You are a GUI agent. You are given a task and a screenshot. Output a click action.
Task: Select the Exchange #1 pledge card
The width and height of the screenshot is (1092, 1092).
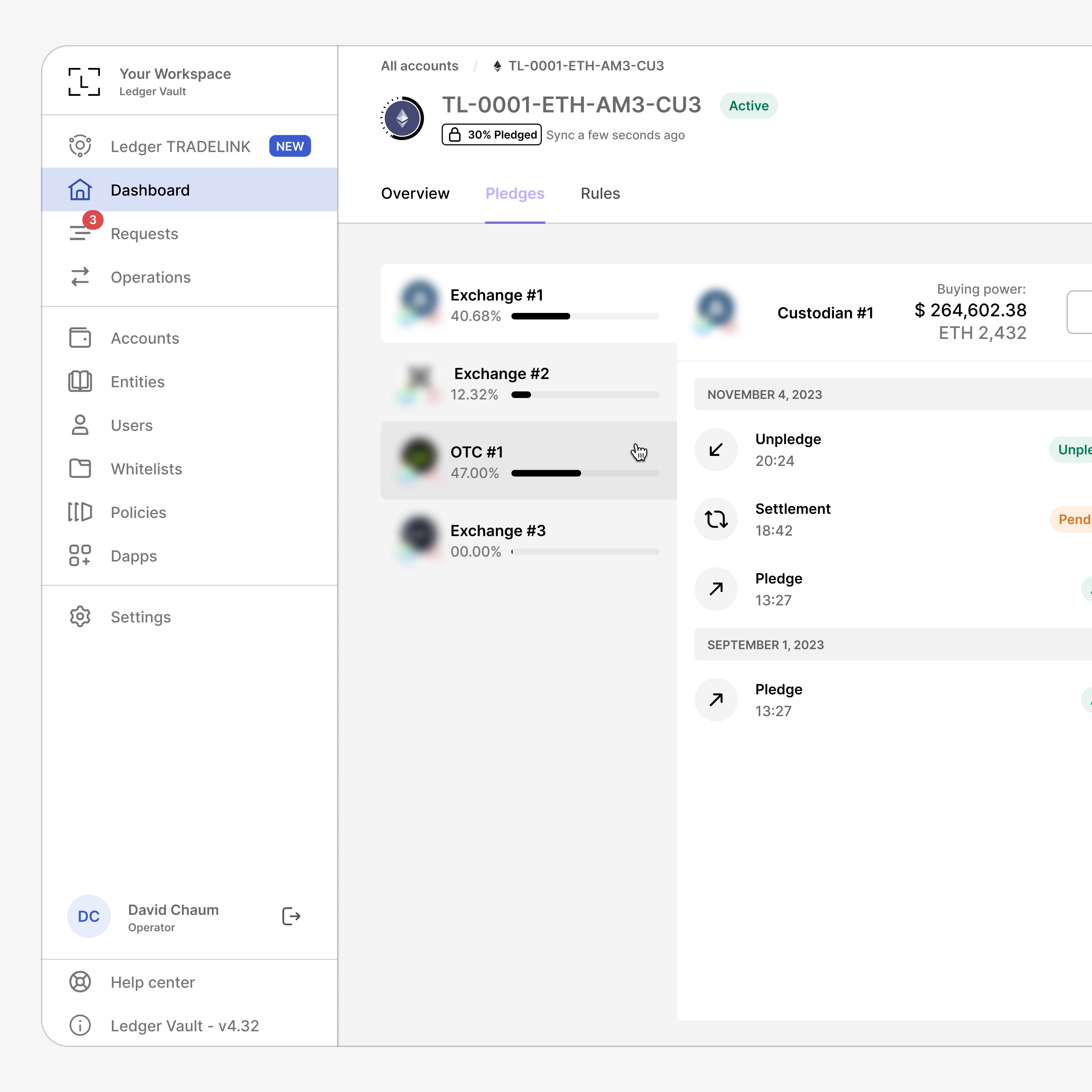(x=529, y=303)
